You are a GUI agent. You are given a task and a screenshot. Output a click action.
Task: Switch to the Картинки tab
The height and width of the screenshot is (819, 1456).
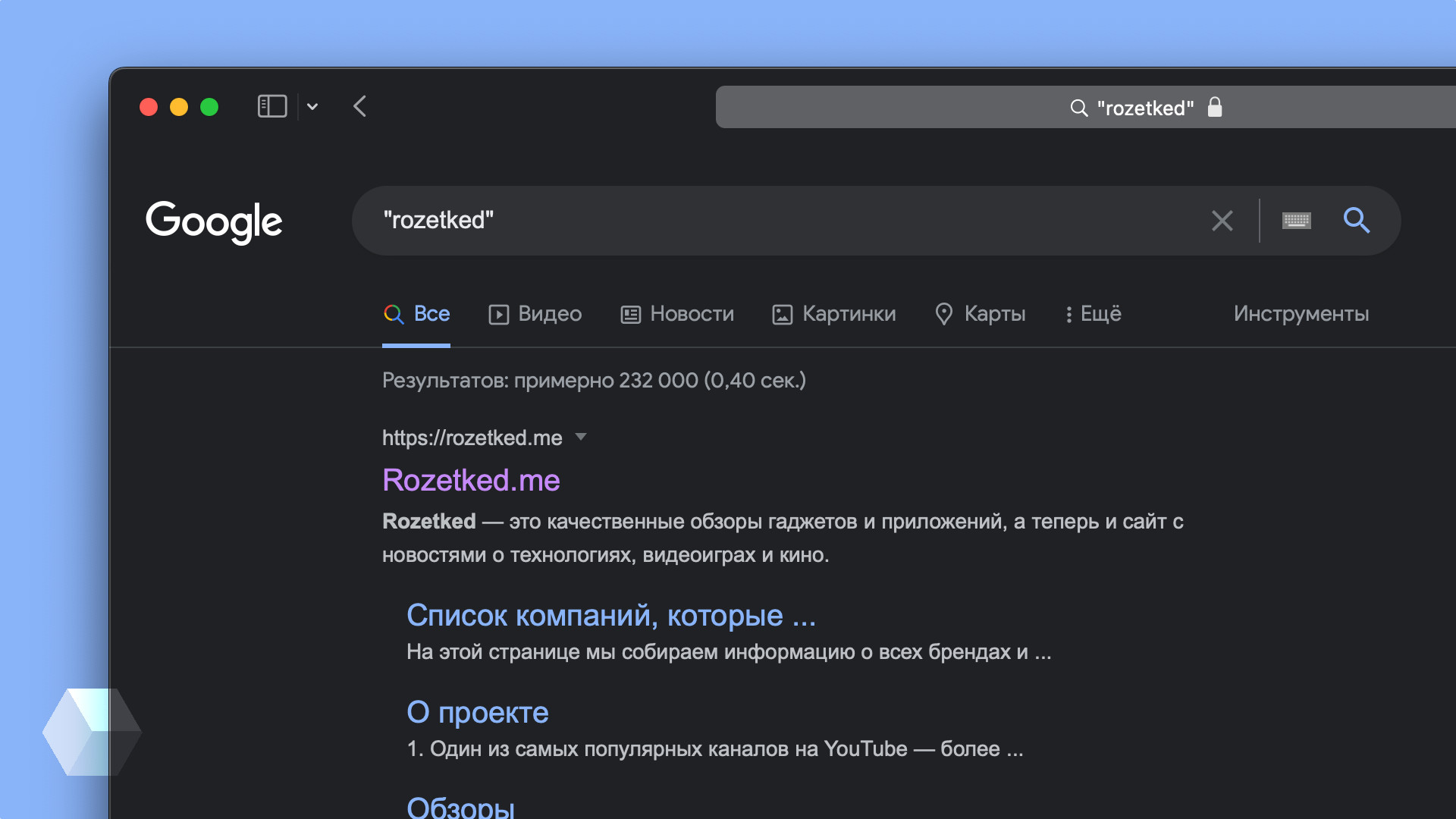(833, 314)
